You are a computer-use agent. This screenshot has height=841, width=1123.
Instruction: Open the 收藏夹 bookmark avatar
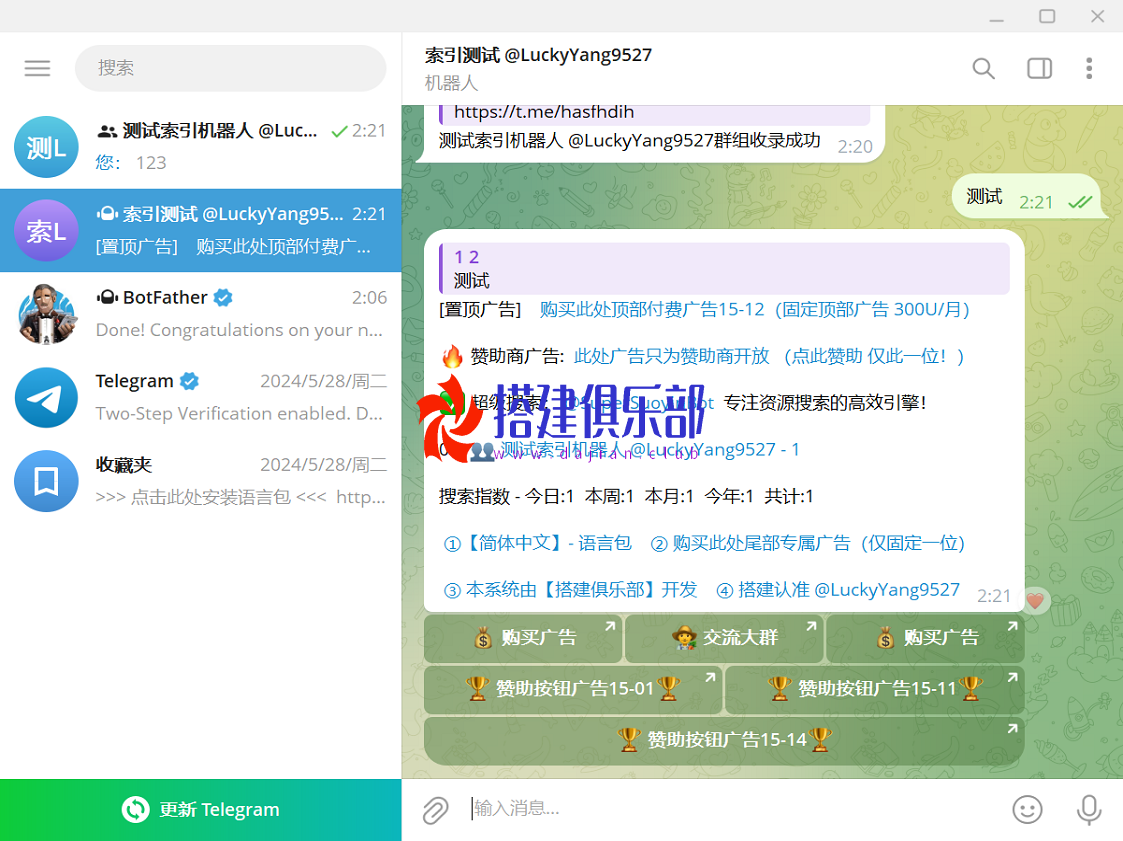point(47,481)
